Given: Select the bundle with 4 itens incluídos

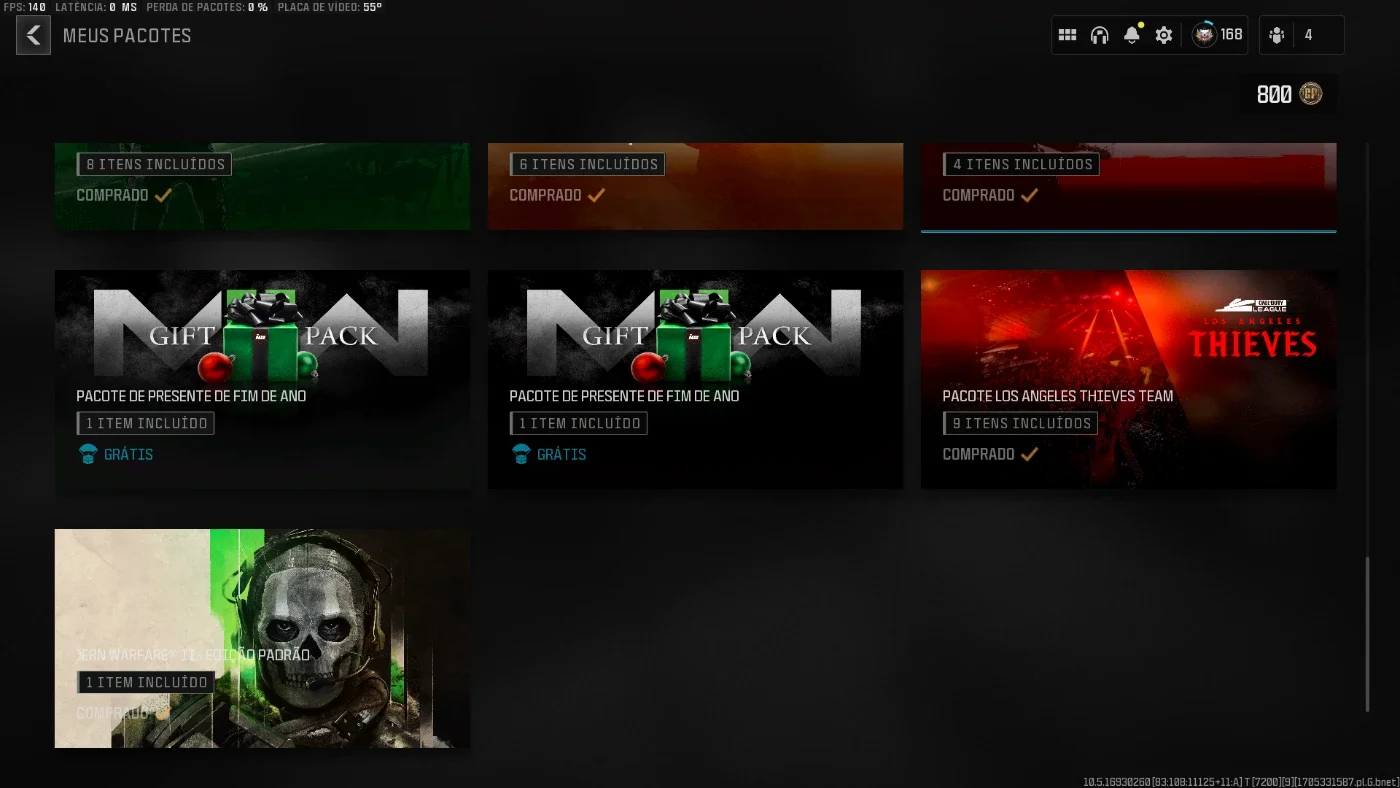Looking at the screenshot, I should pyautogui.click(x=1128, y=186).
